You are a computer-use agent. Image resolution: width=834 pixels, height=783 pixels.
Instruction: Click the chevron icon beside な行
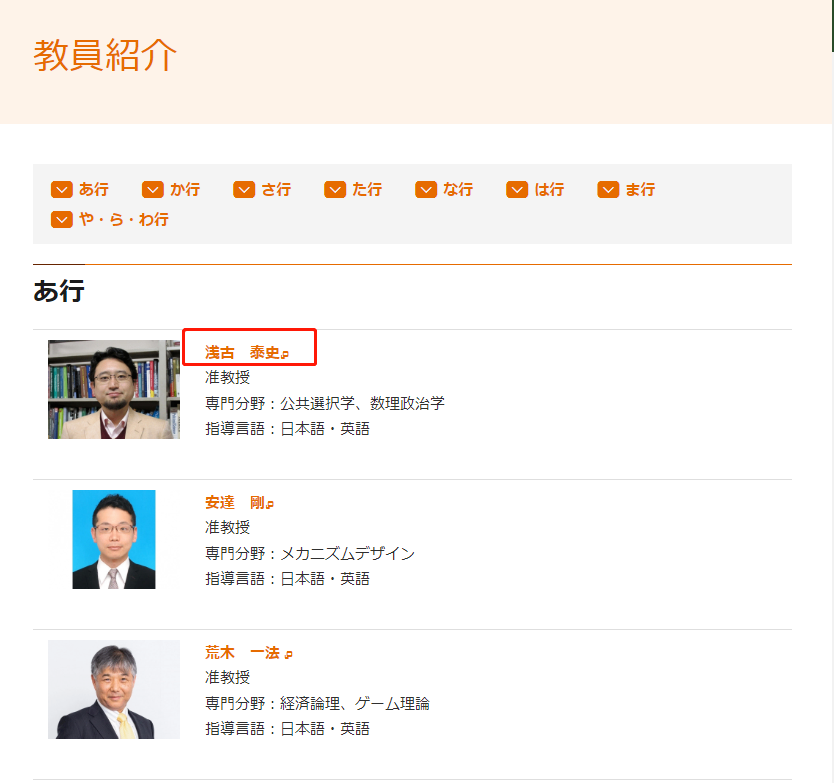(x=426, y=189)
